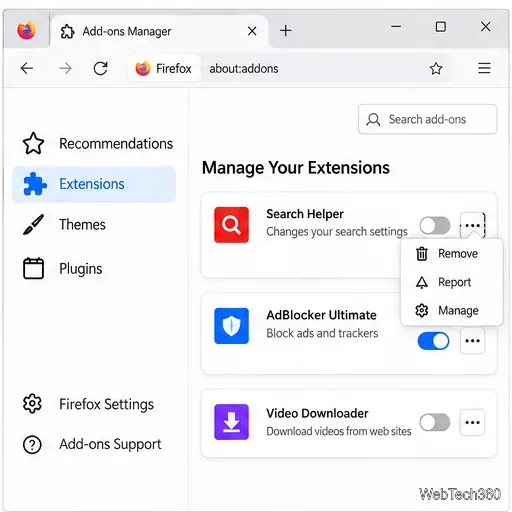The image size is (512, 512).
Task: Maximize the Firefox window
Action: pyautogui.click(x=441, y=26)
